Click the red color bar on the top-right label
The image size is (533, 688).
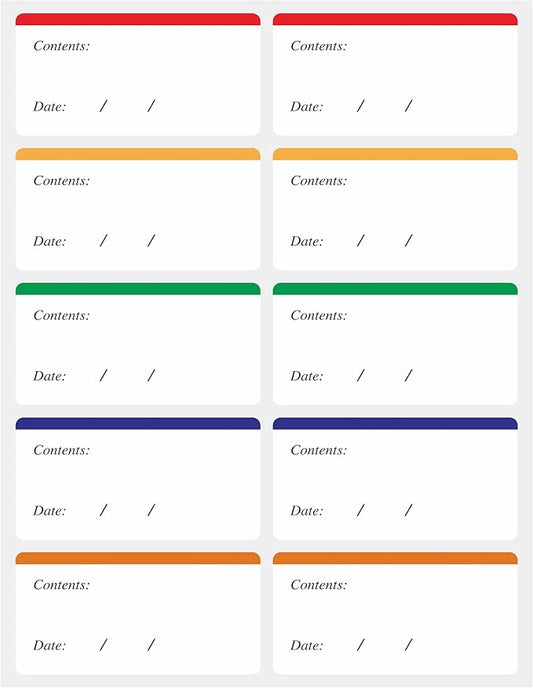[395, 19]
